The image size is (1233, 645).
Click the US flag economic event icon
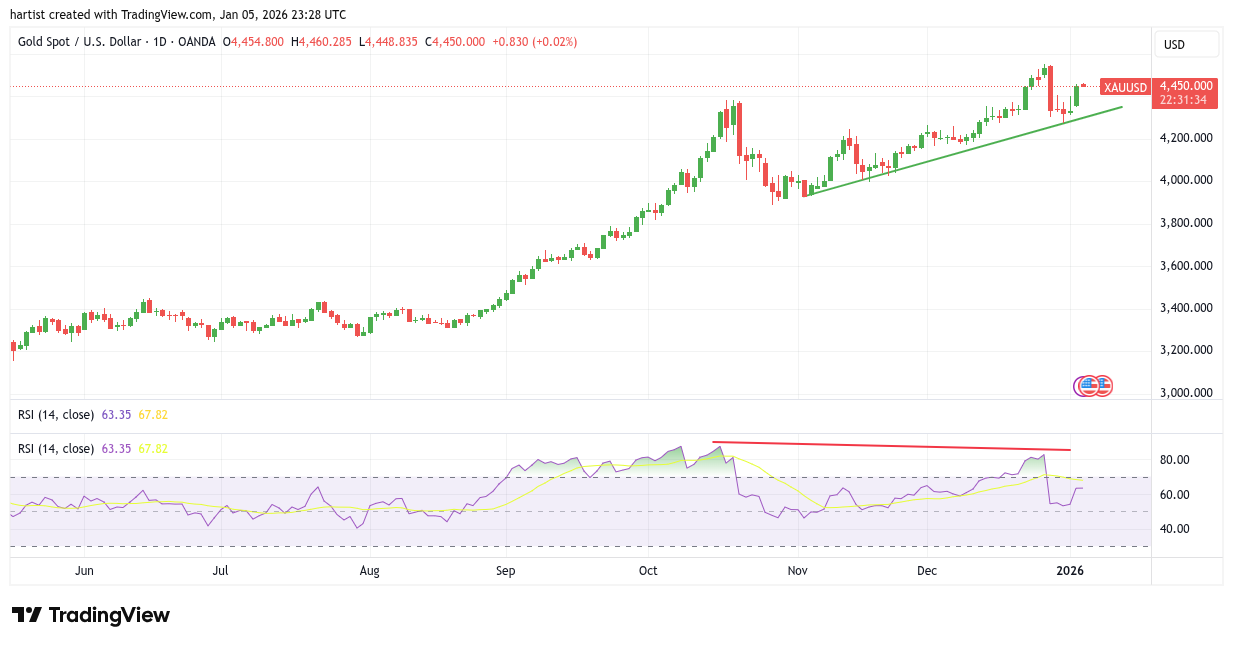pyautogui.click(x=1102, y=385)
